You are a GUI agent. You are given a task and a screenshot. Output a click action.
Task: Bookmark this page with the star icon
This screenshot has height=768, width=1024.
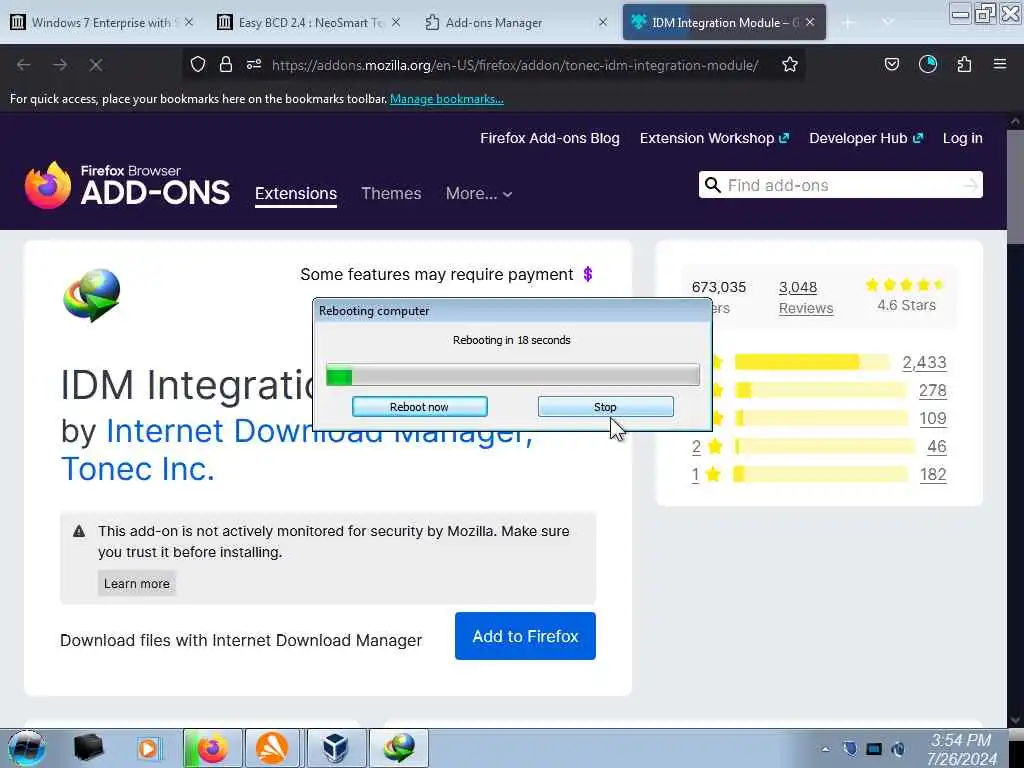click(790, 64)
